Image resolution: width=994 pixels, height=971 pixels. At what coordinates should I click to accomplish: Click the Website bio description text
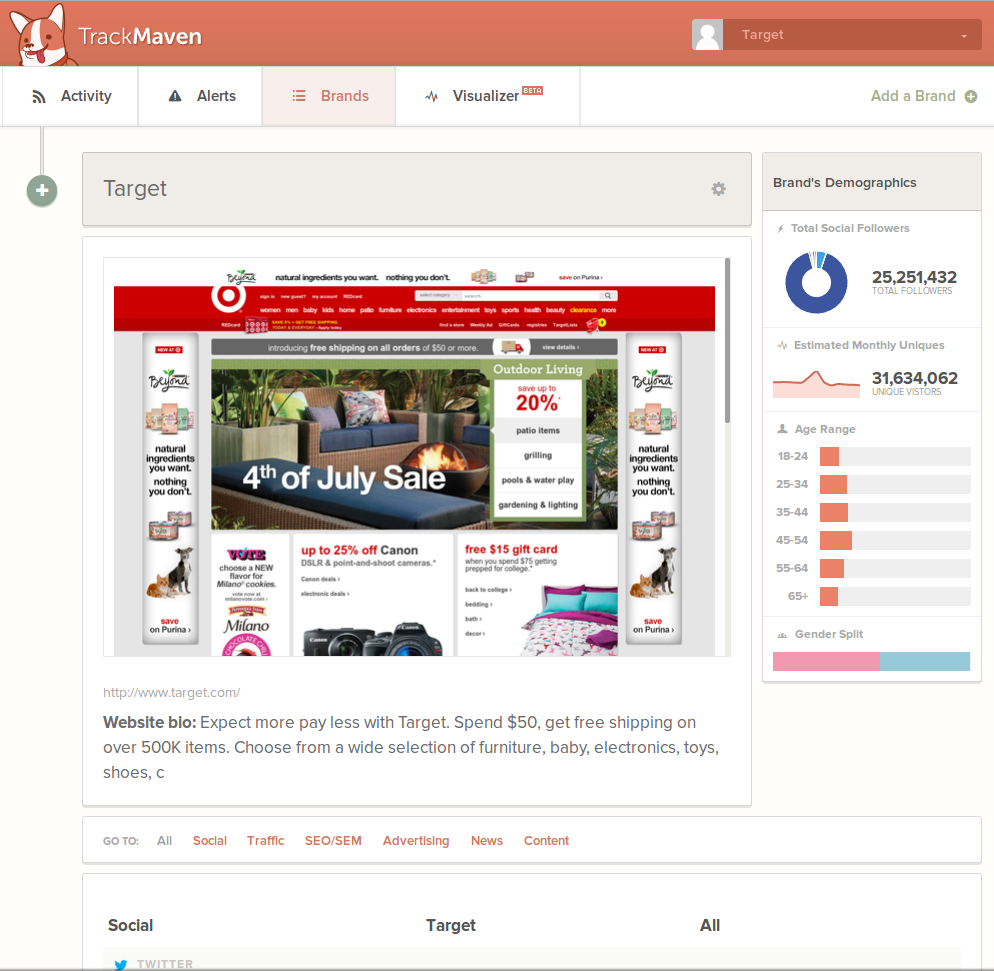411,747
